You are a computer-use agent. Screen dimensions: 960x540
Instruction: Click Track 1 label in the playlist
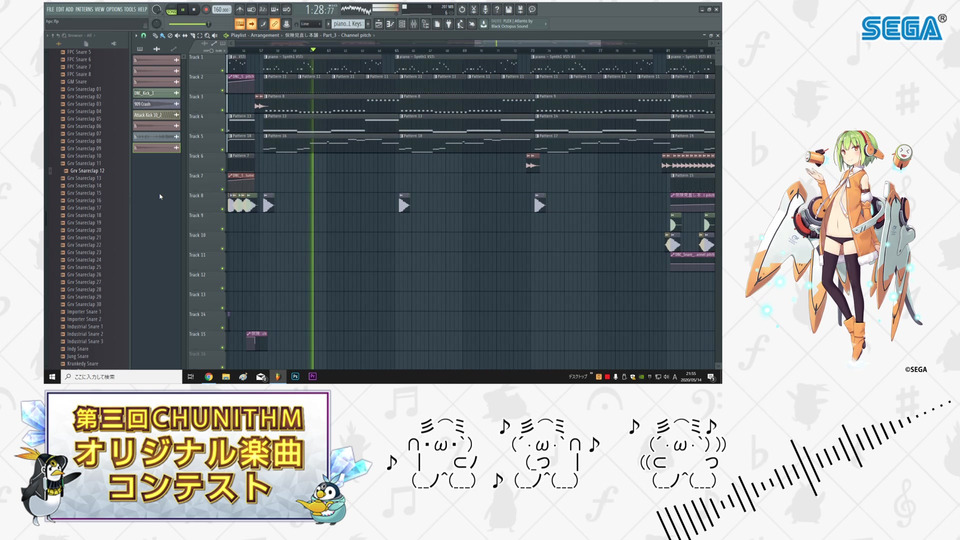coord(196,57)
